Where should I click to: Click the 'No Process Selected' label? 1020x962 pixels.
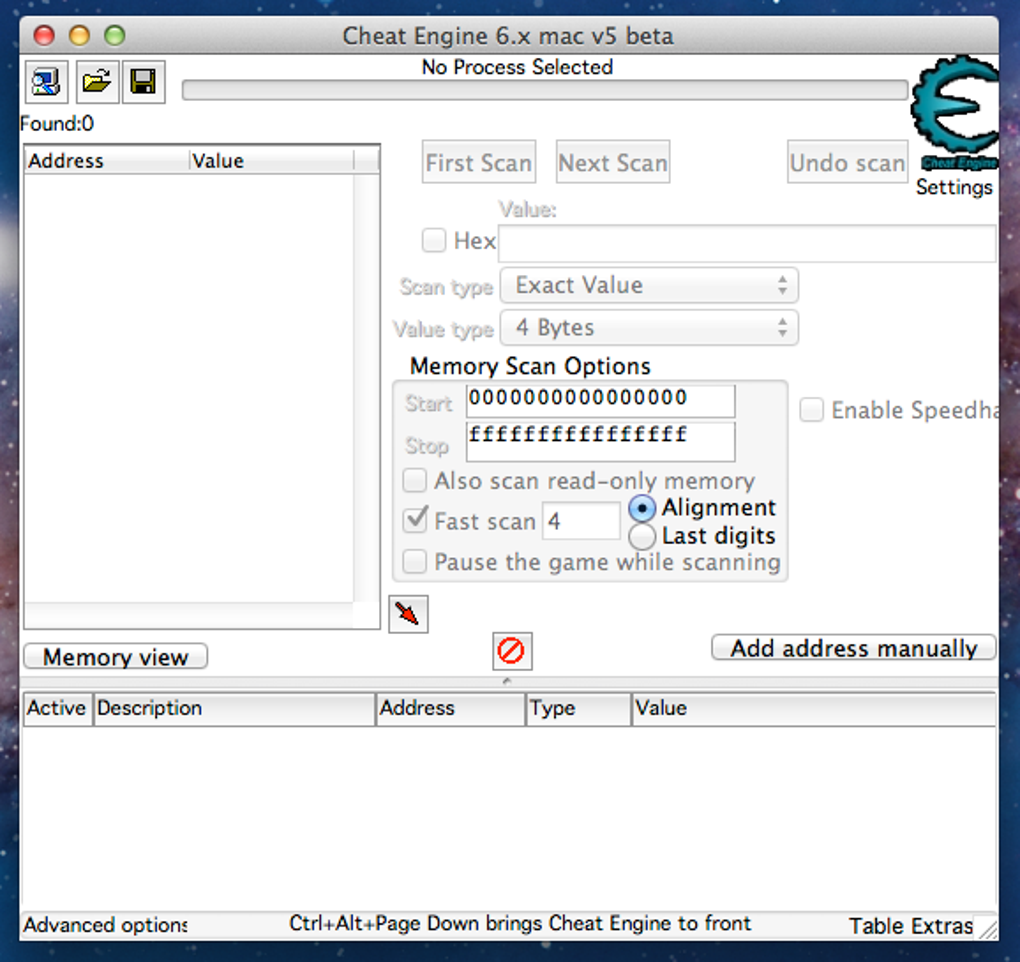[517, 67]
